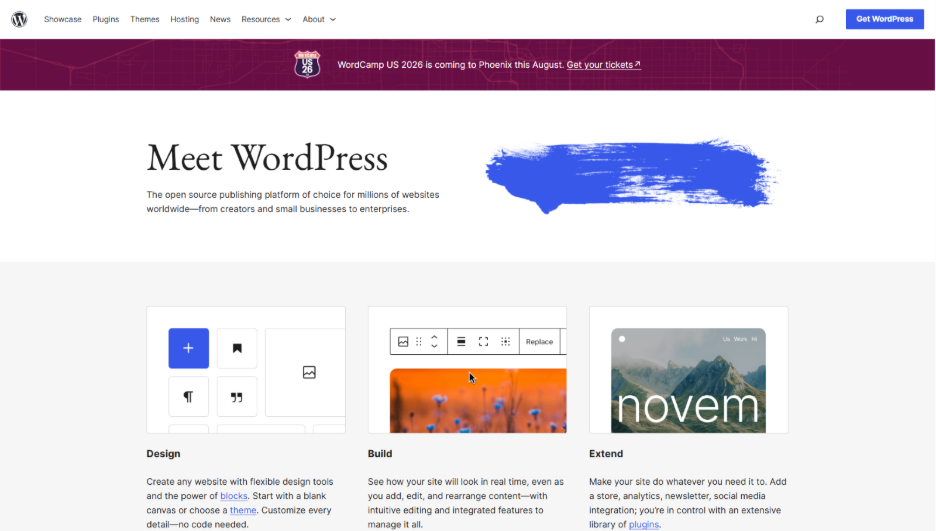
Task: Click the dotted grid toolbar icon
Action: tap(506, 341)
